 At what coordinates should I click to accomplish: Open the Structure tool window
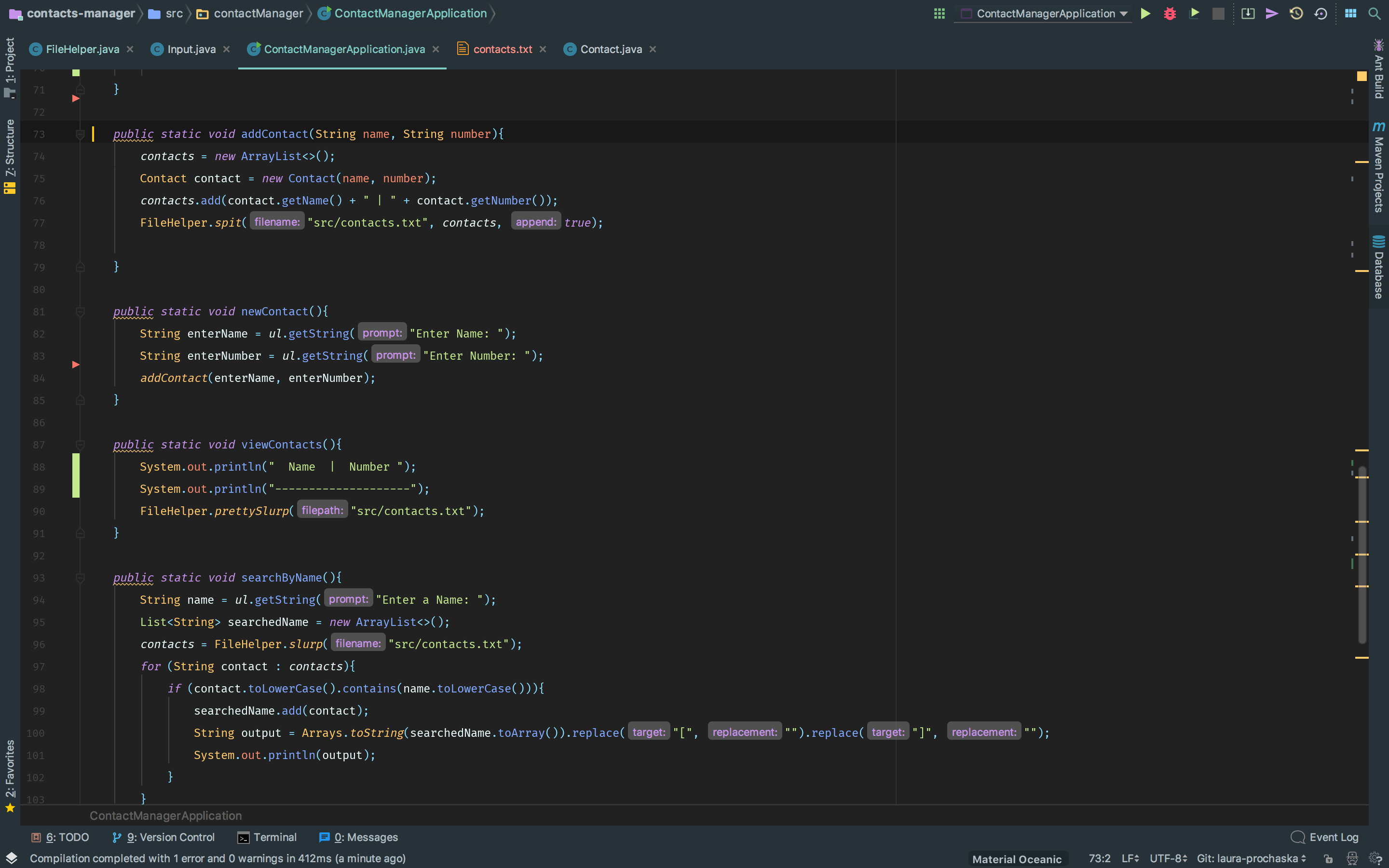coord(10,156)
